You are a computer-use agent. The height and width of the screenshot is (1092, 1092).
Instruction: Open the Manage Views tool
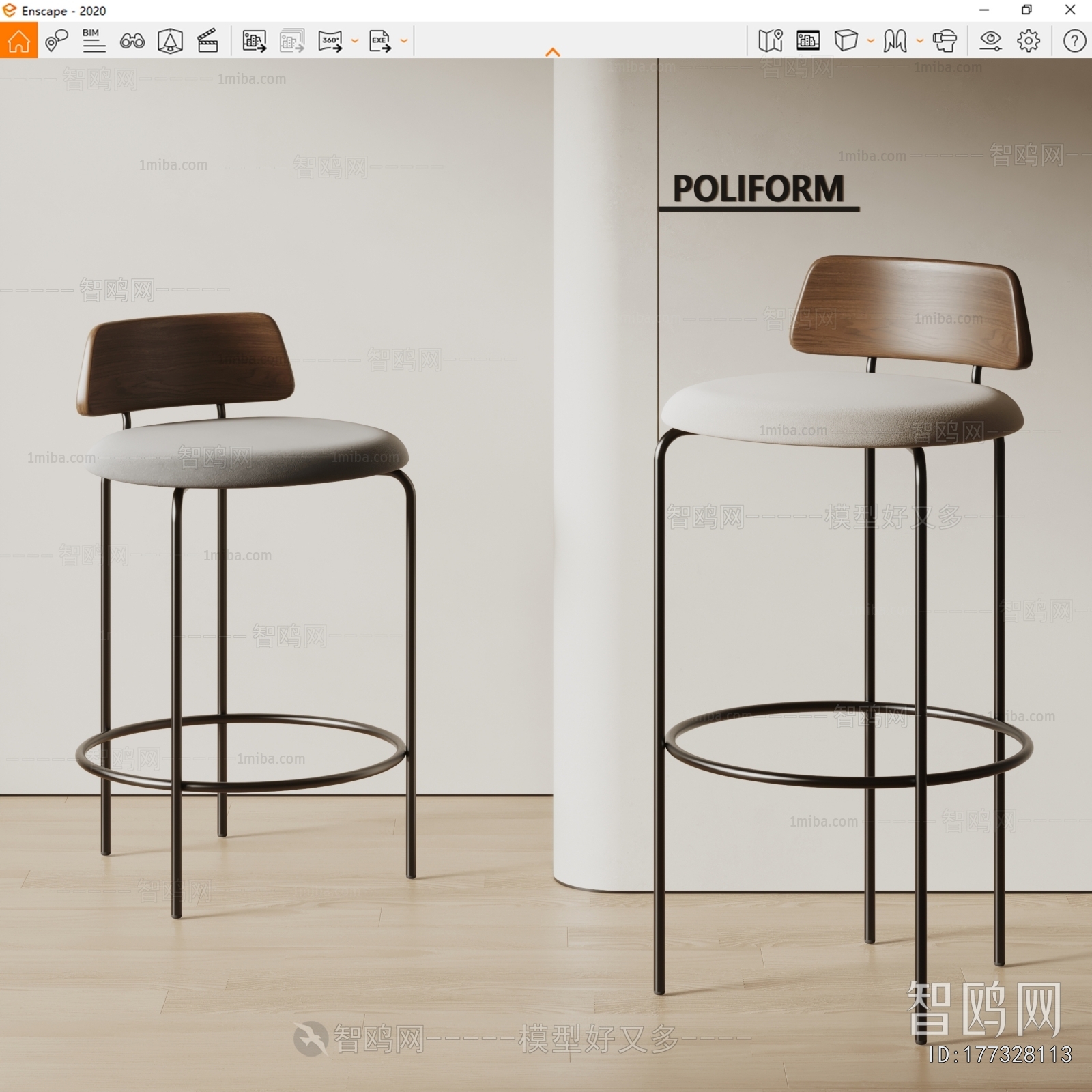tap(57, 42)
